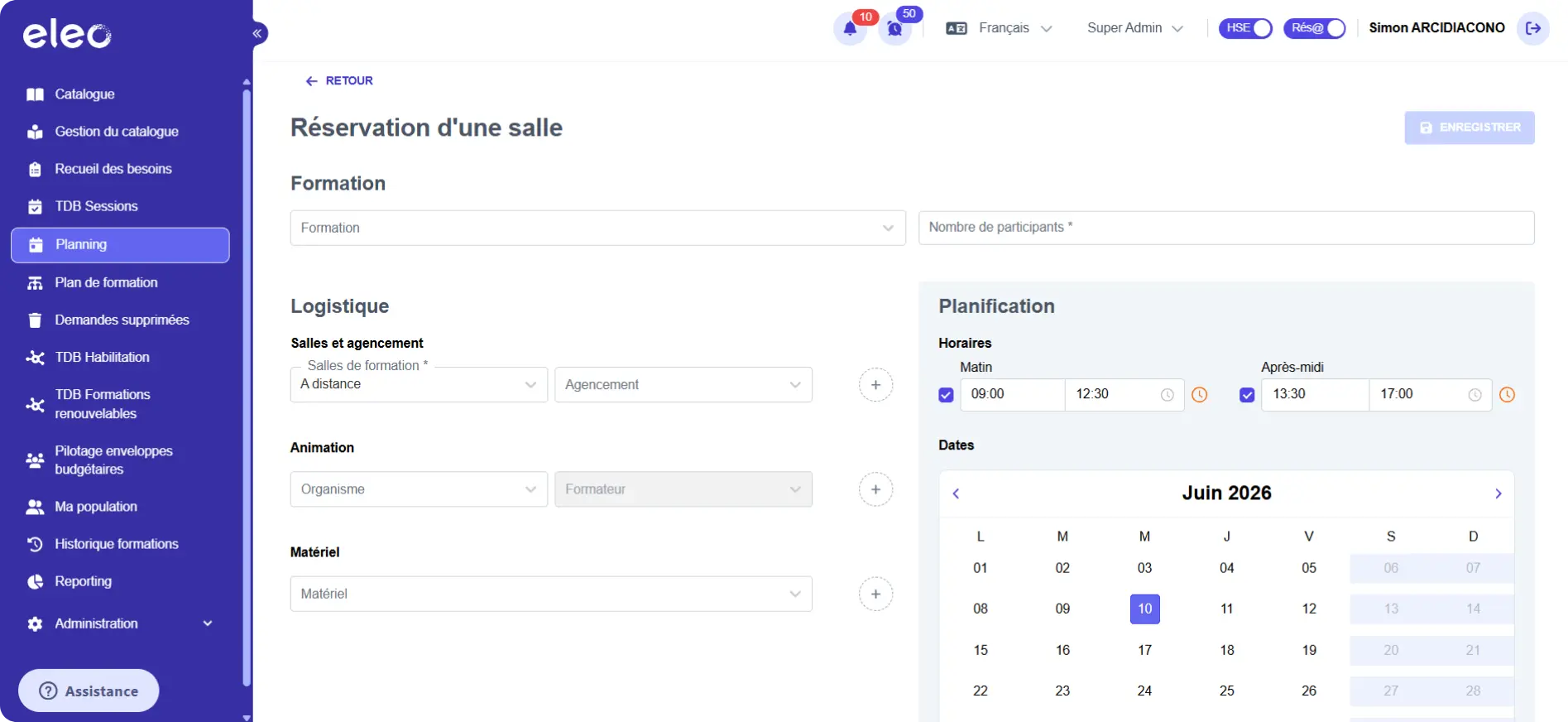
Task: Click the Demandes supprimées trash icon
Action: (35, 320)
